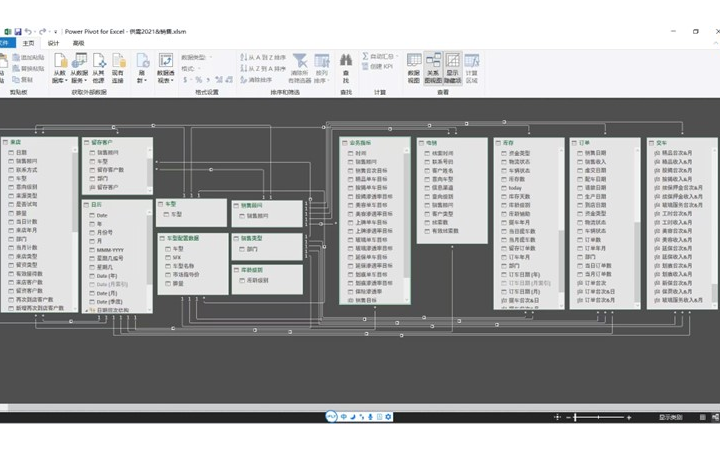The image size is (720, 450).
Task: Click 创建 KPI button
Action: pyautogui.click(x=378, y=68)
